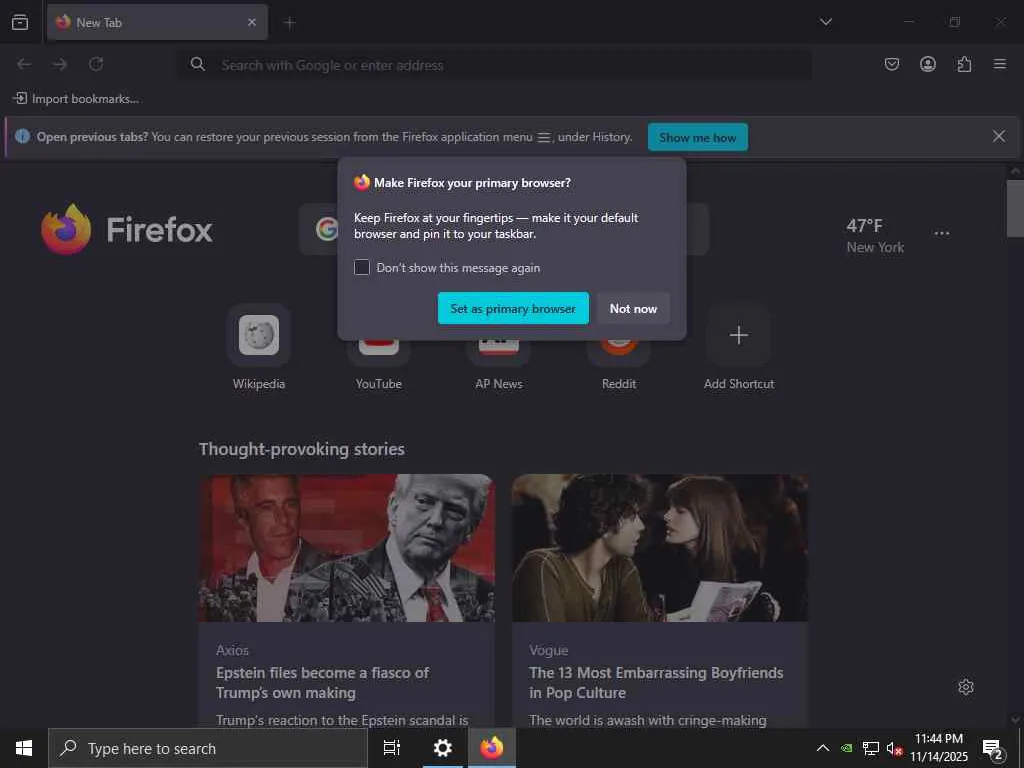Open the Firefox account icon
Screen dimensions: 1024x768
click(x=928, y=64)
